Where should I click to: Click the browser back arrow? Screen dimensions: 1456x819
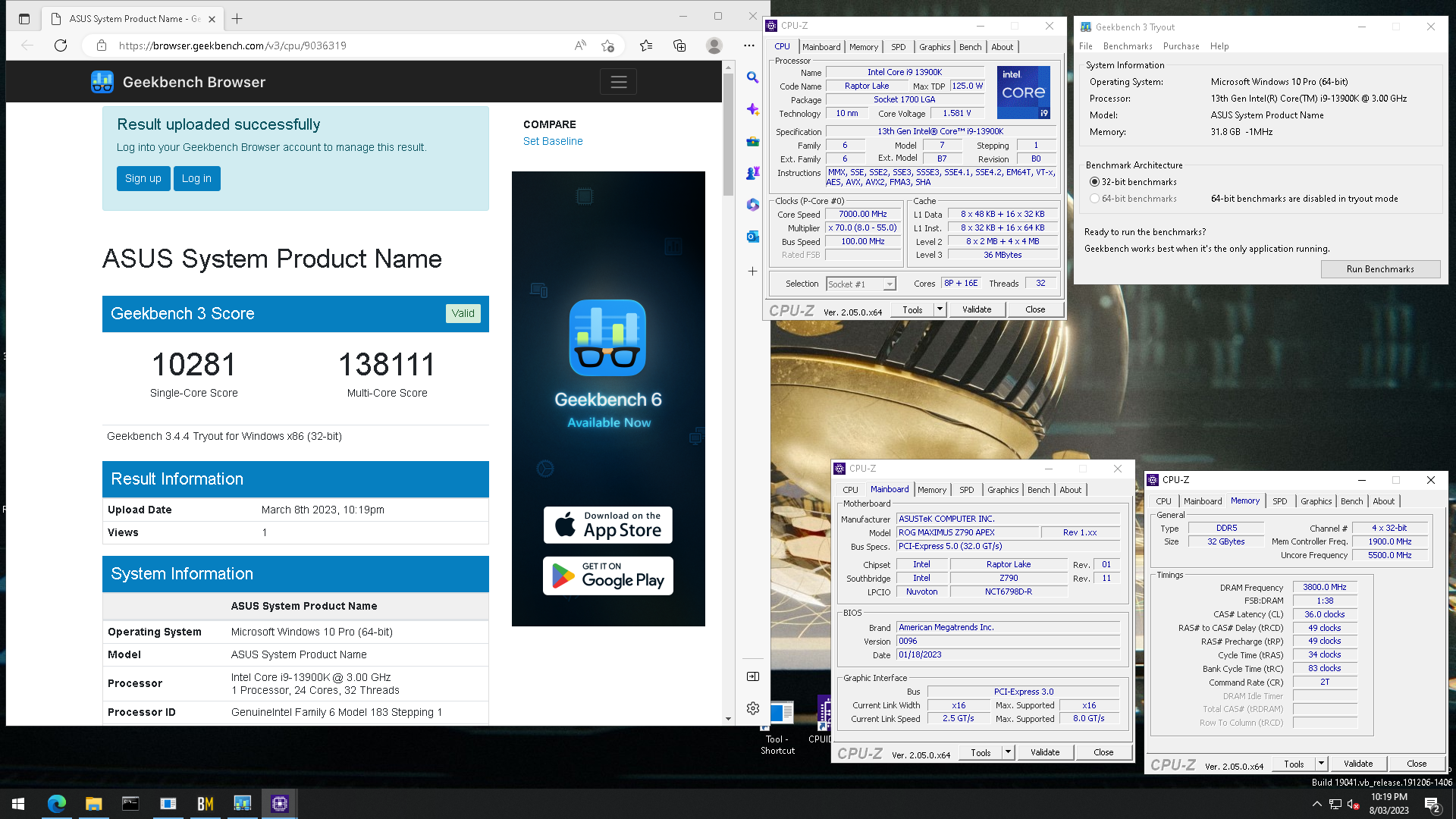27,45
